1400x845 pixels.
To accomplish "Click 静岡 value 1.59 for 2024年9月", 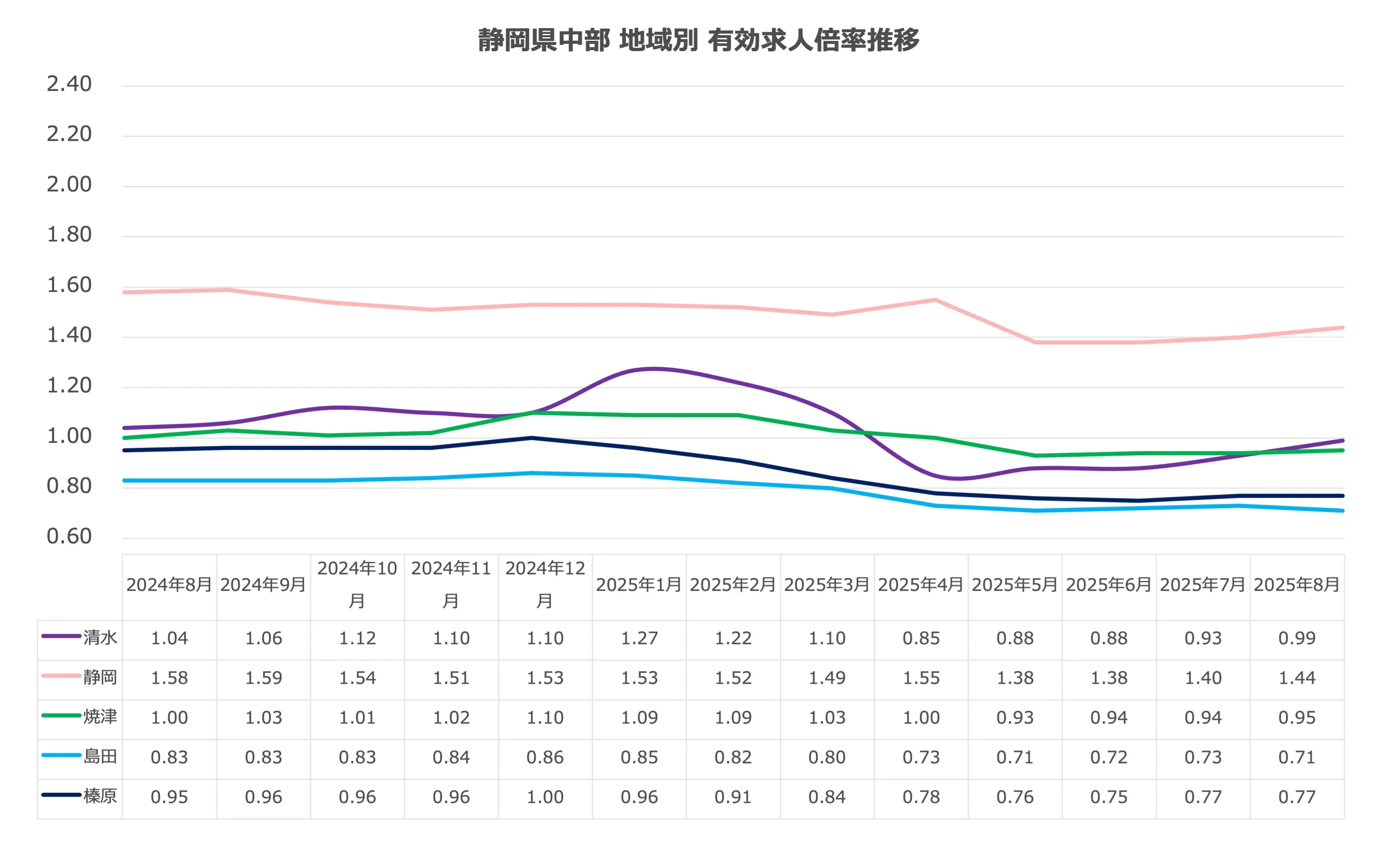I will coord(264,678).
